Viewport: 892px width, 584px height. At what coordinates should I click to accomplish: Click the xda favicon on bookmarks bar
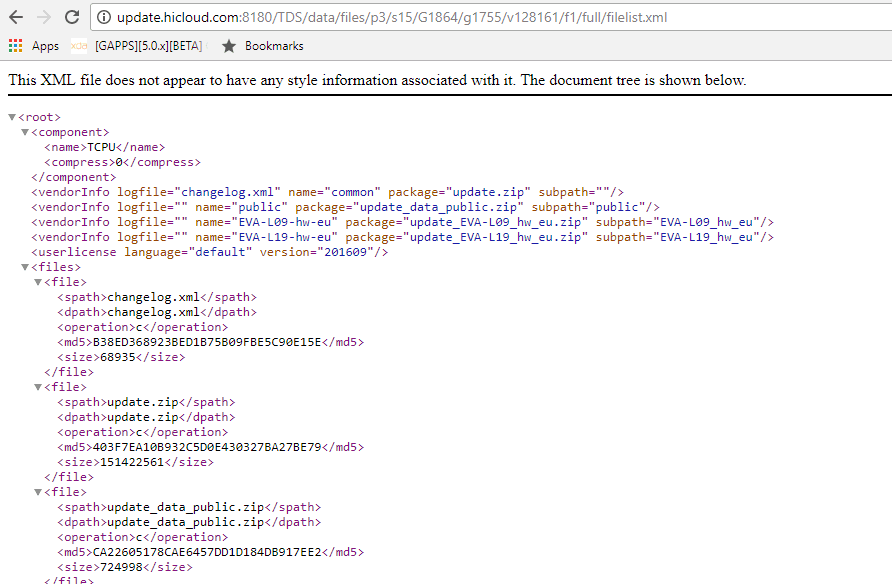[79, 46]
